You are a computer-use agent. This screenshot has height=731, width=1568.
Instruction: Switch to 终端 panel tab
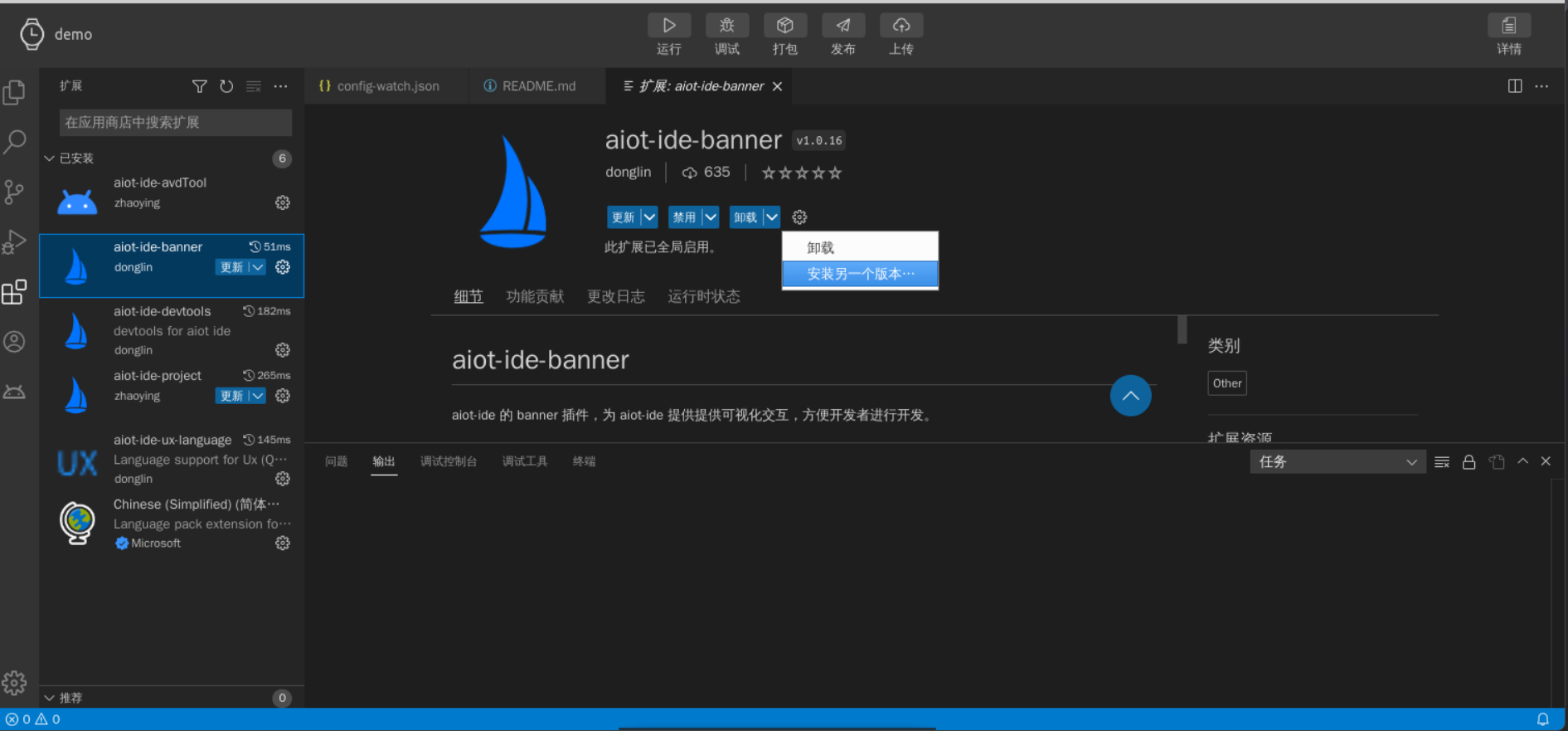584,461
